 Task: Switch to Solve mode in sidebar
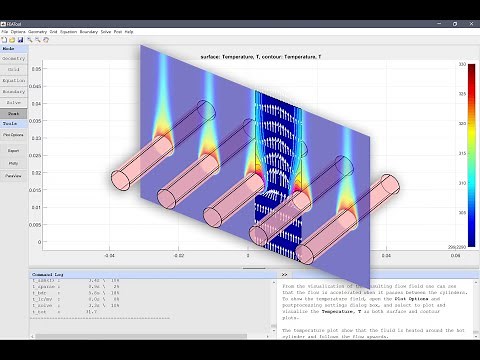tap(14, 102)
